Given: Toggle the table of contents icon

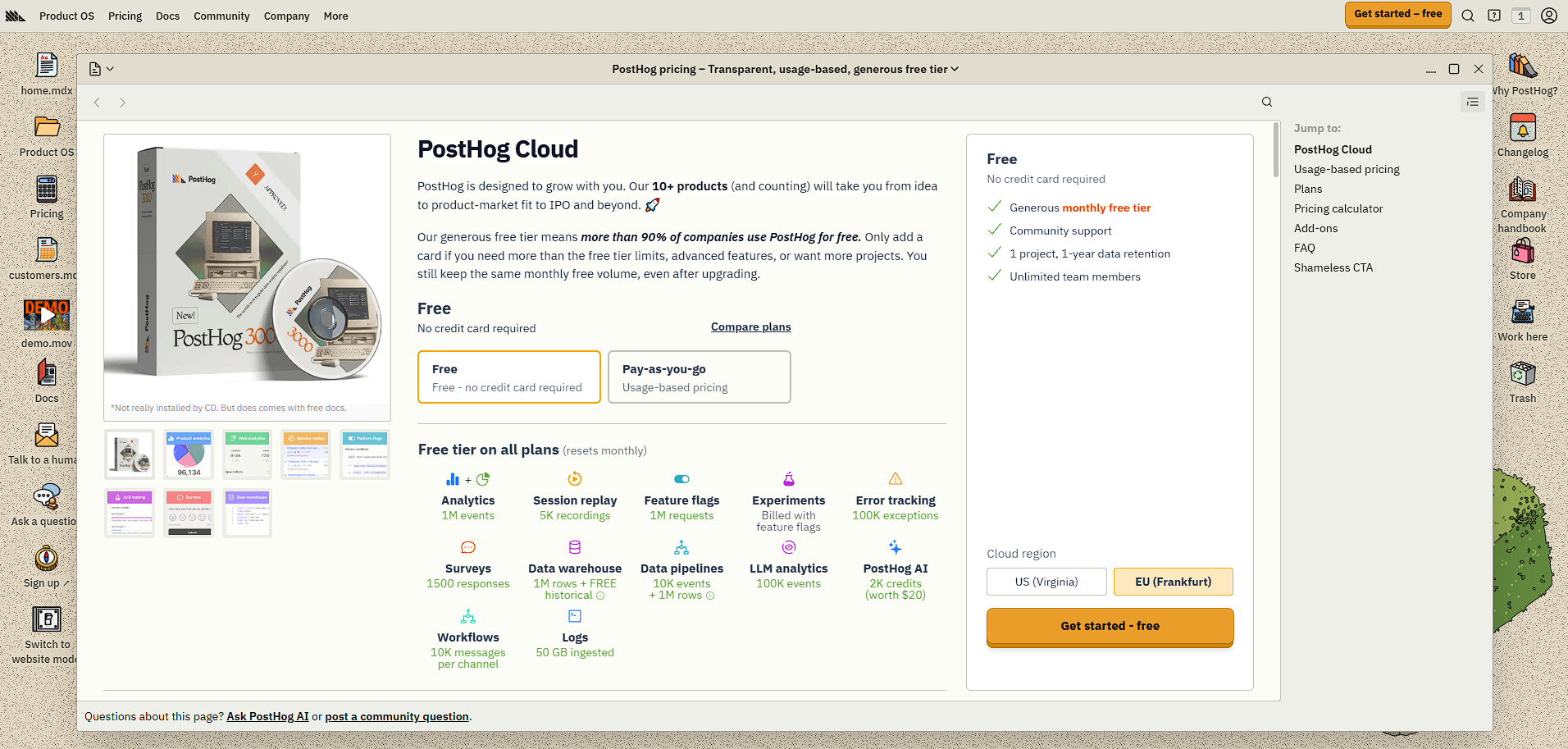Looking at the screenshot, I should tap(1472, 102).
